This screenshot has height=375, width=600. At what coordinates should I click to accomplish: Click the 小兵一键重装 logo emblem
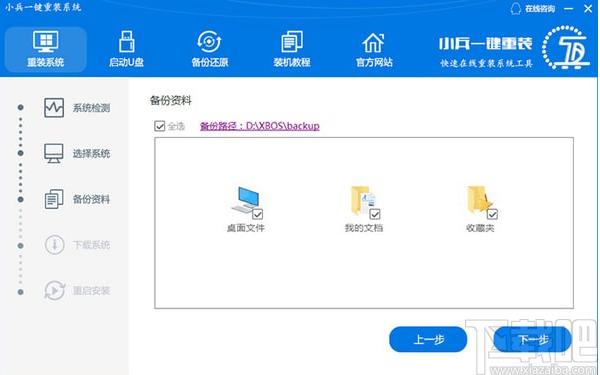566,47
